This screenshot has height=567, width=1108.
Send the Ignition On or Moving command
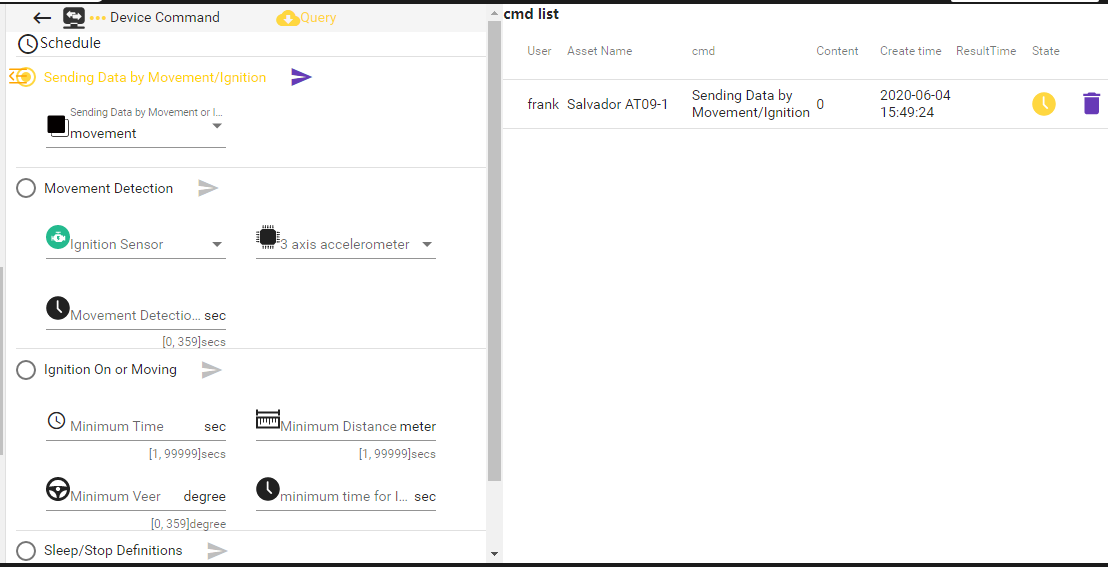[x=212, y=370]
